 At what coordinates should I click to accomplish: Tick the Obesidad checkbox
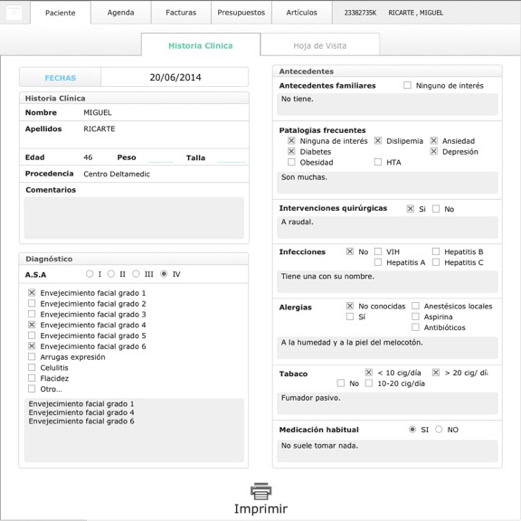tap(291, 162)
